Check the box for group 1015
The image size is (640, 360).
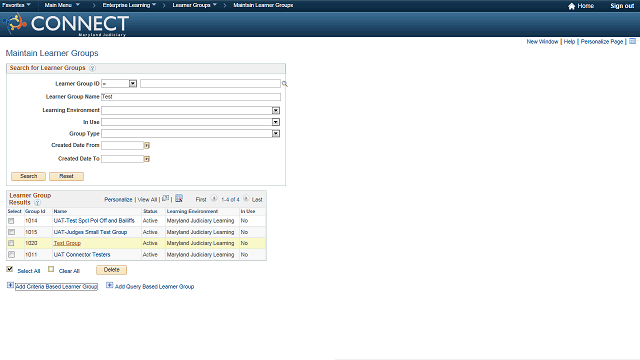(11, 232)
